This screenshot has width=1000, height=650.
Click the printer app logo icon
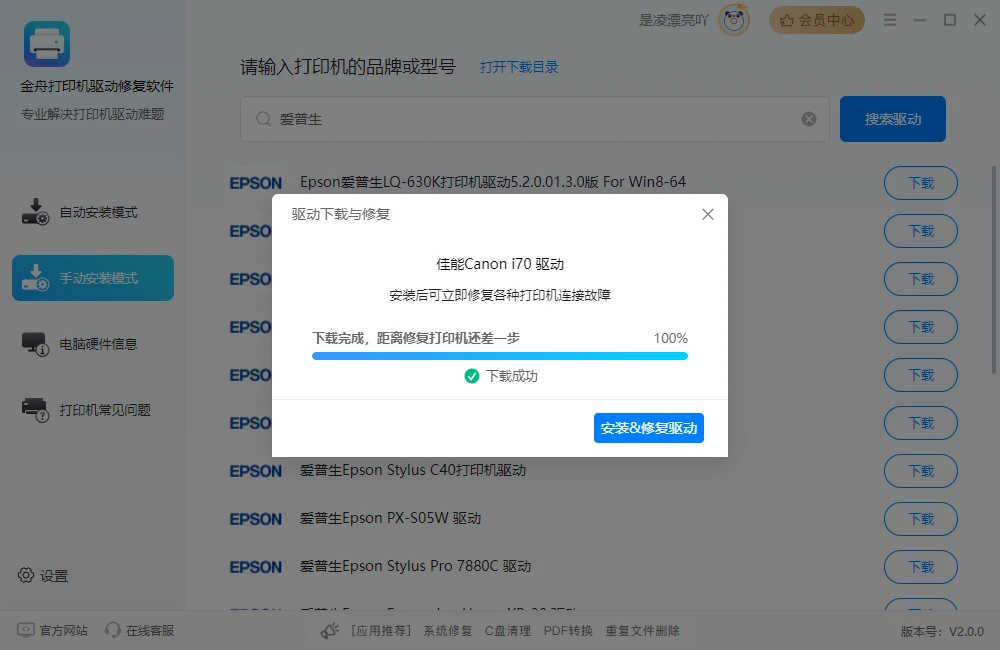click(x=47, y=44)
